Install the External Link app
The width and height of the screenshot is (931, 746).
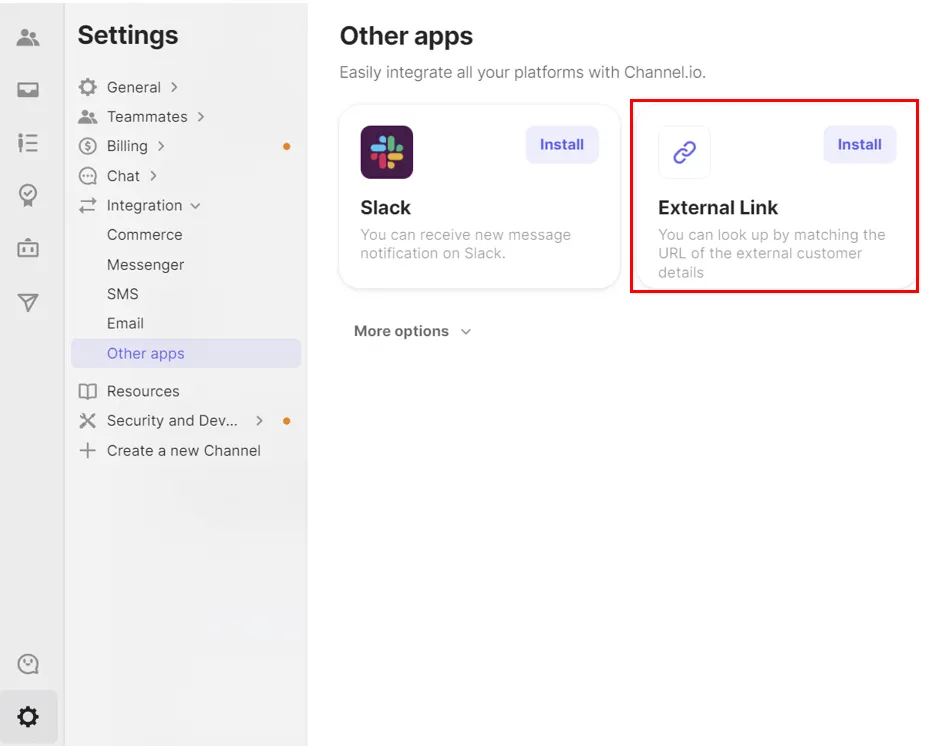(859, 145)
